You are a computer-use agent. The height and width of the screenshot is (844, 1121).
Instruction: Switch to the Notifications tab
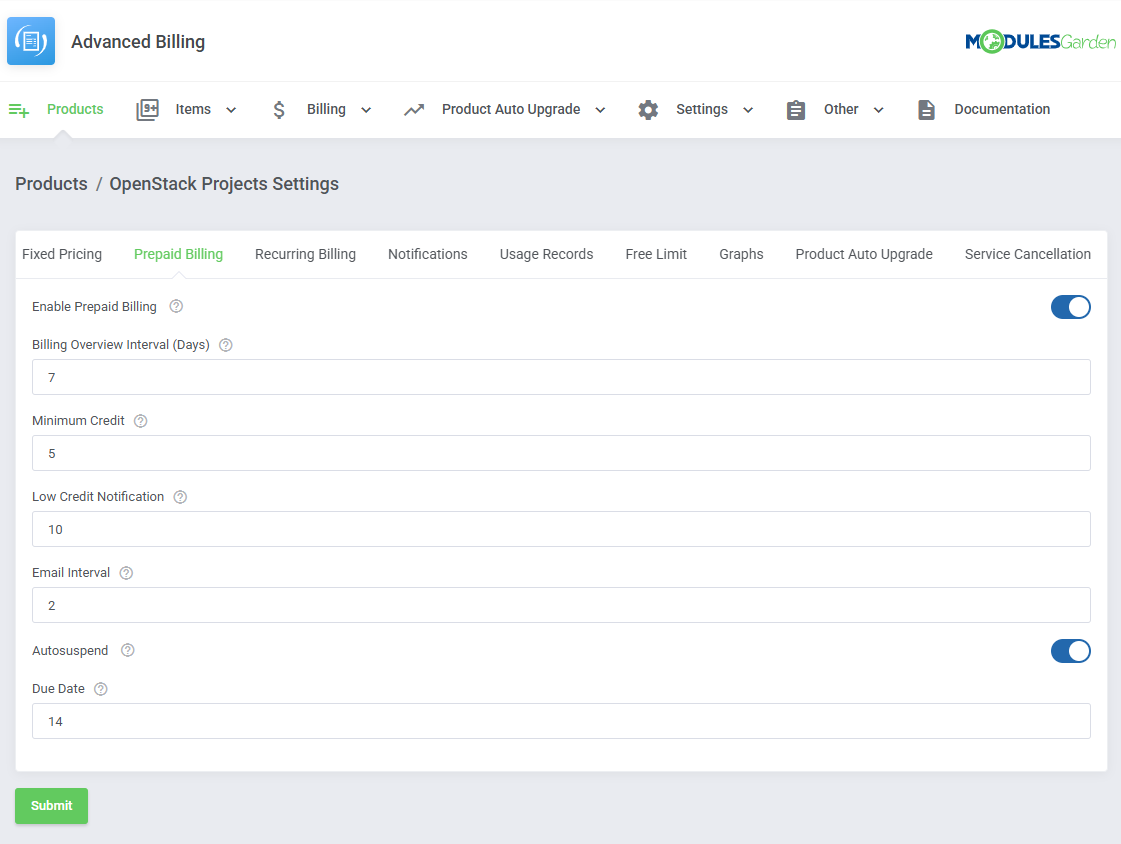428,254
